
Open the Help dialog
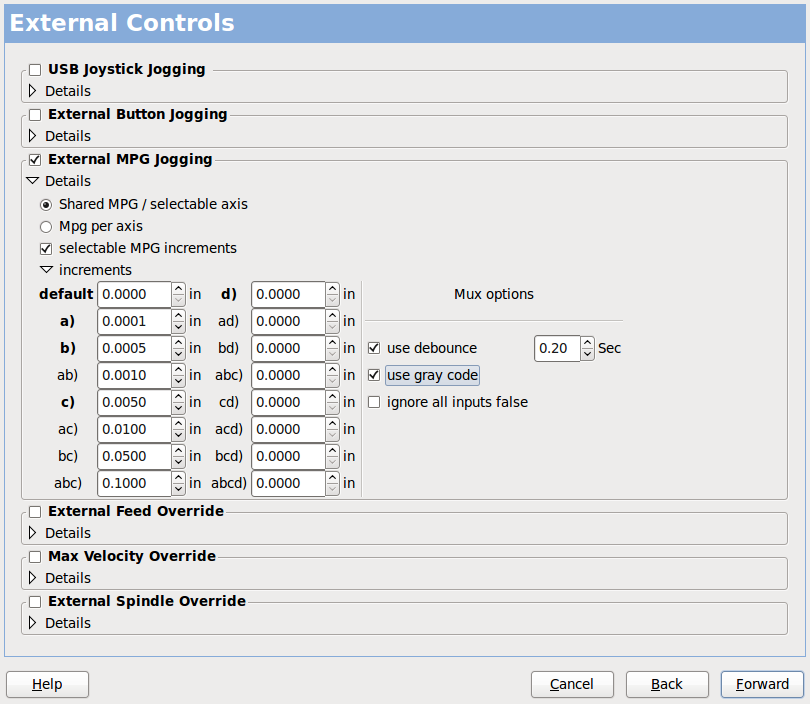pyautogui.click(x=47, y=684)
